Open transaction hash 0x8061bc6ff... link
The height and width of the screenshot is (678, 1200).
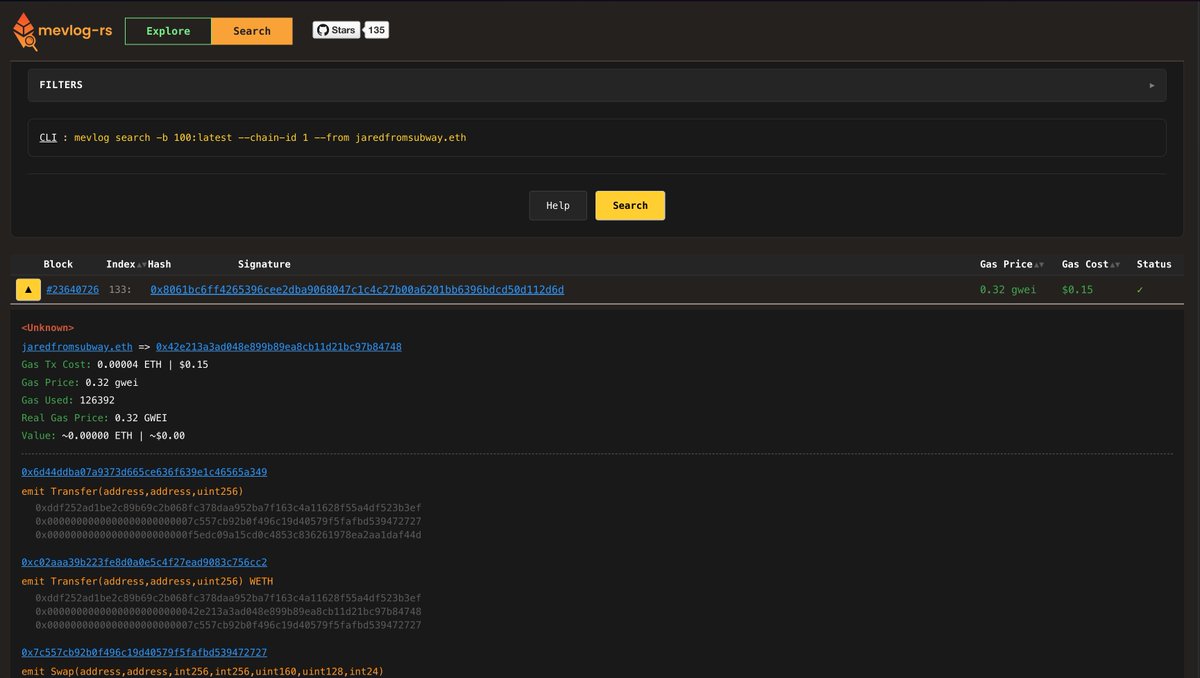[357, 290]
